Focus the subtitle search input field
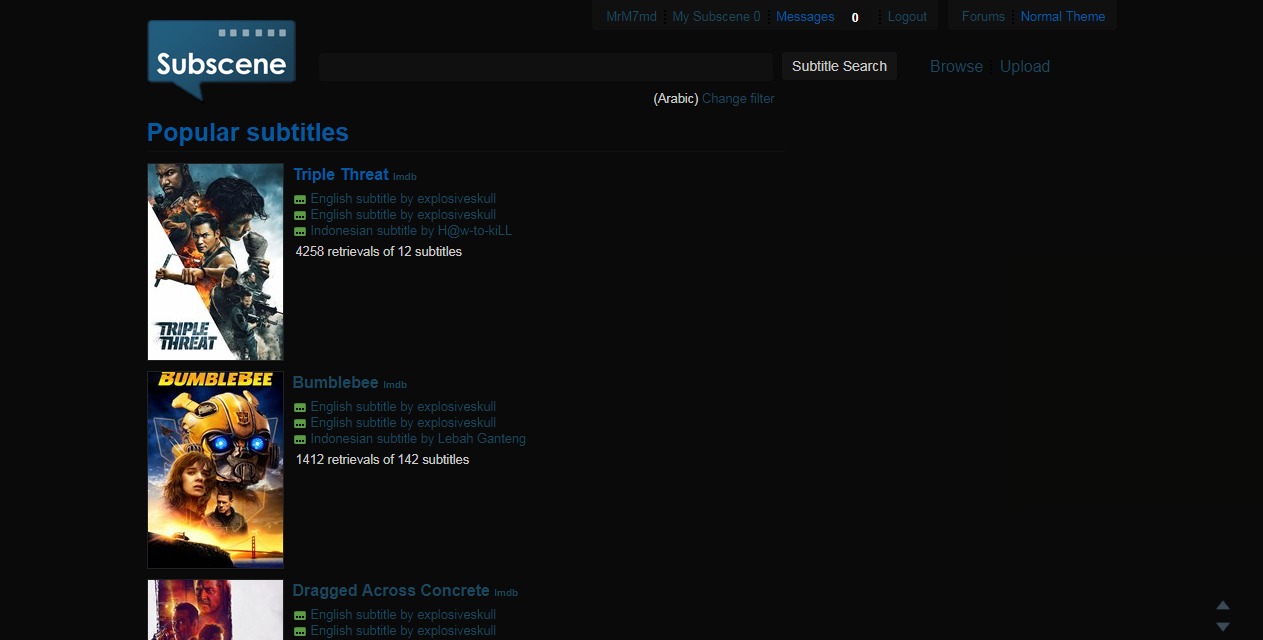Image resolution: width=1263 pixels, height=640 pixels. (x=546, y=66)
